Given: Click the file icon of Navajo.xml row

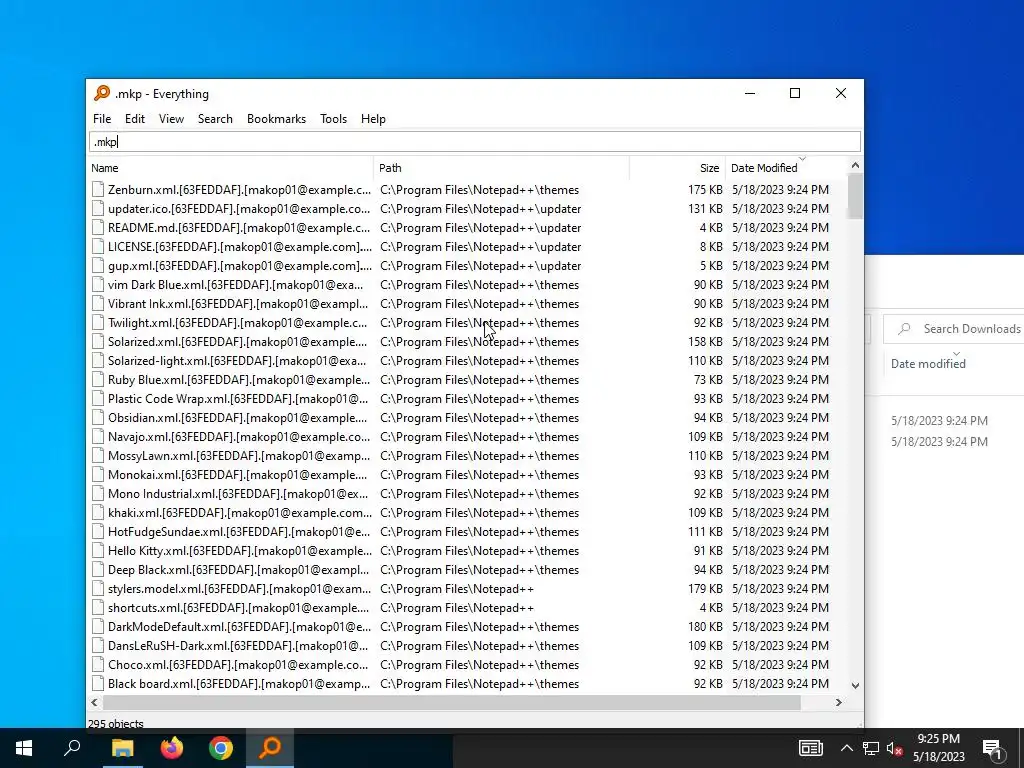Looking at the screenshot, I should 98,437.
